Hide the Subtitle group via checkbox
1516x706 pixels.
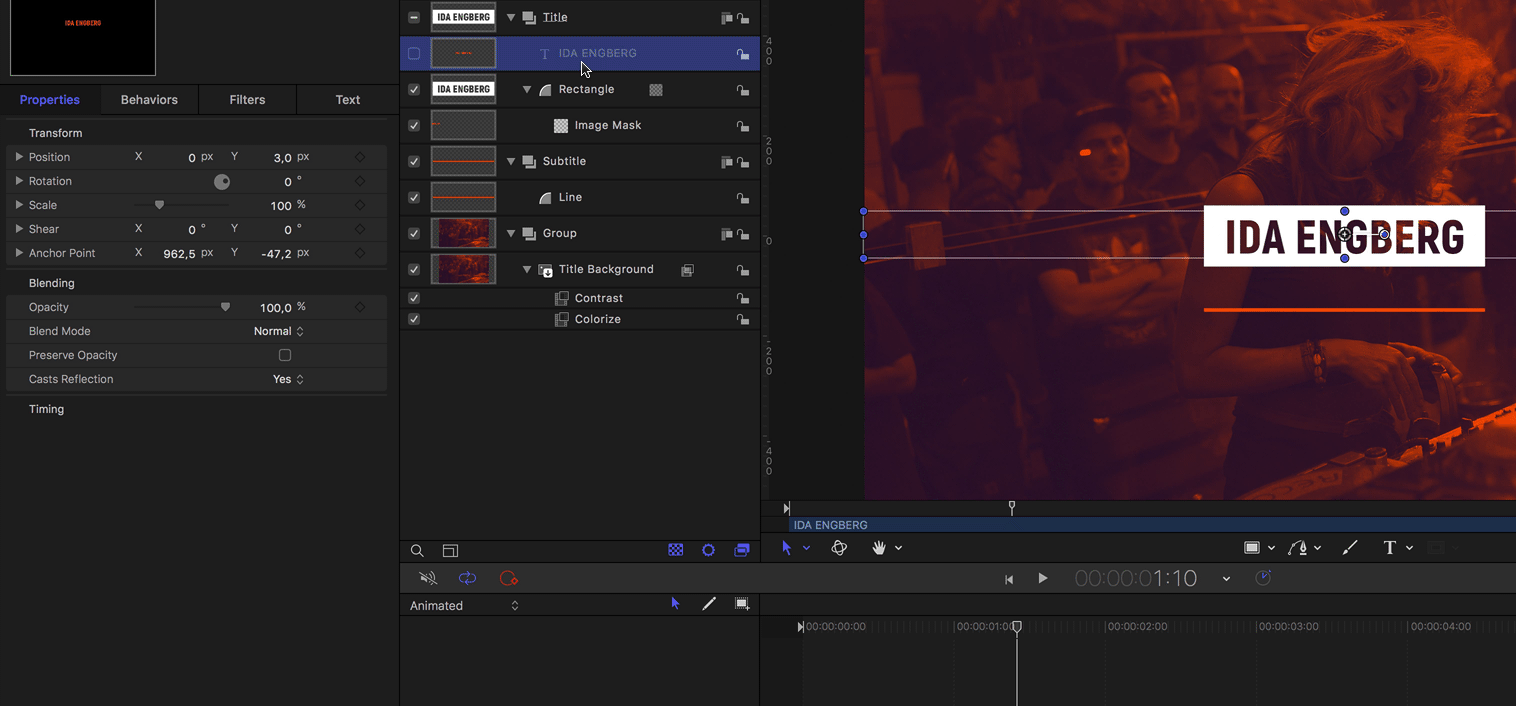(x=414, y=162)
